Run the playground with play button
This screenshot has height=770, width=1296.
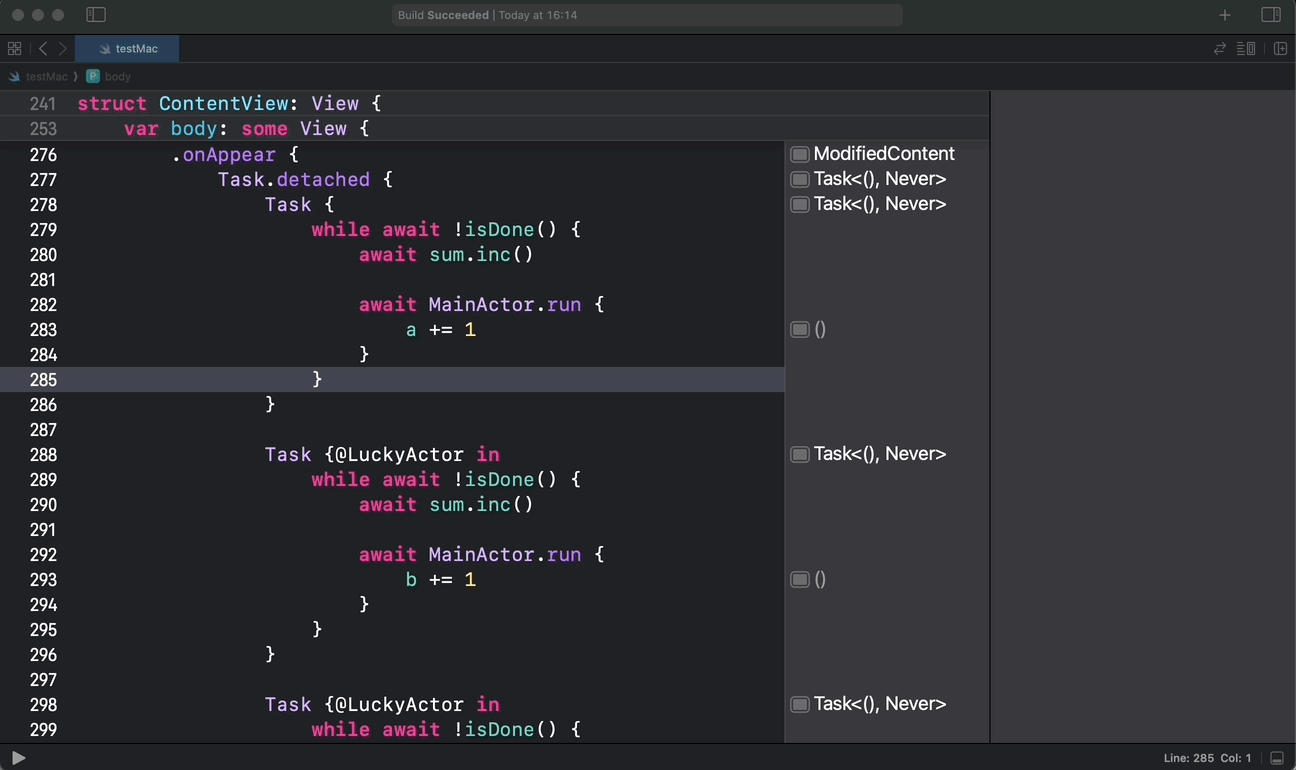18,758
